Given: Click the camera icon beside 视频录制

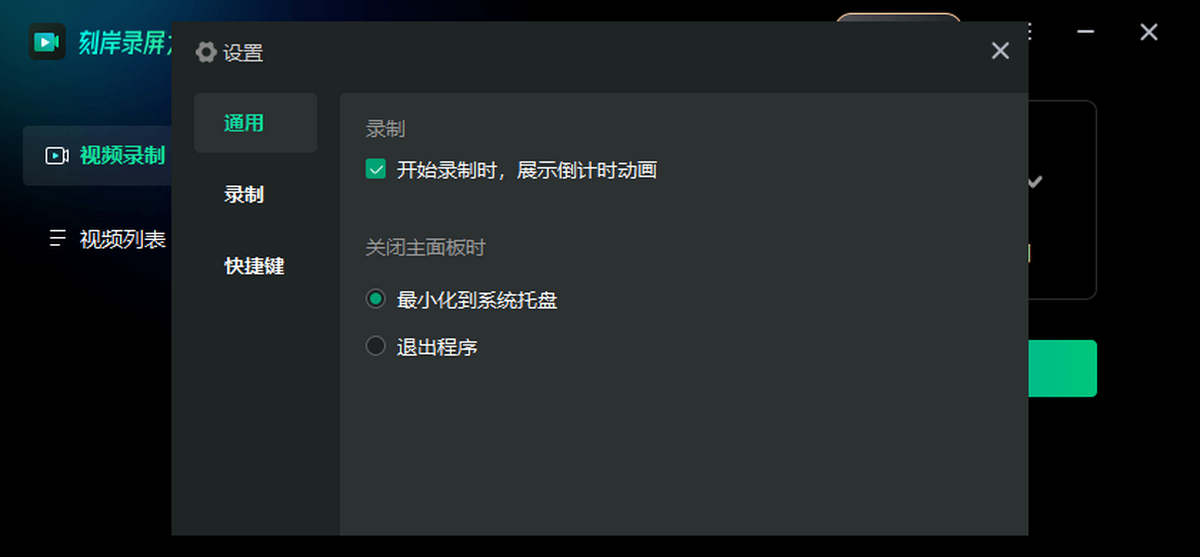Looking at the screenshot, I should pos(56,155).
